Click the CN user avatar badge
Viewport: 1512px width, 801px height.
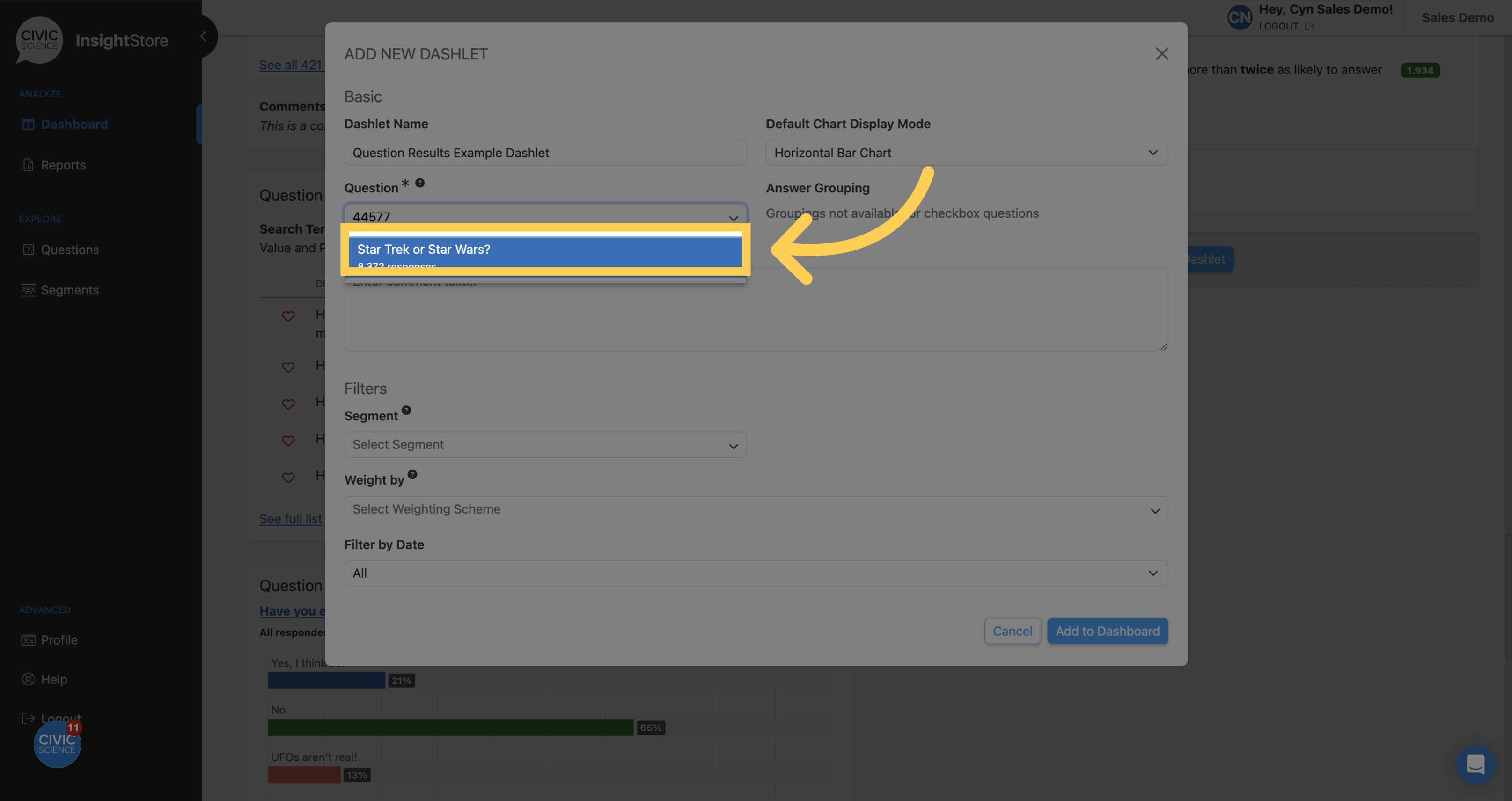(x=1239, y=17)
